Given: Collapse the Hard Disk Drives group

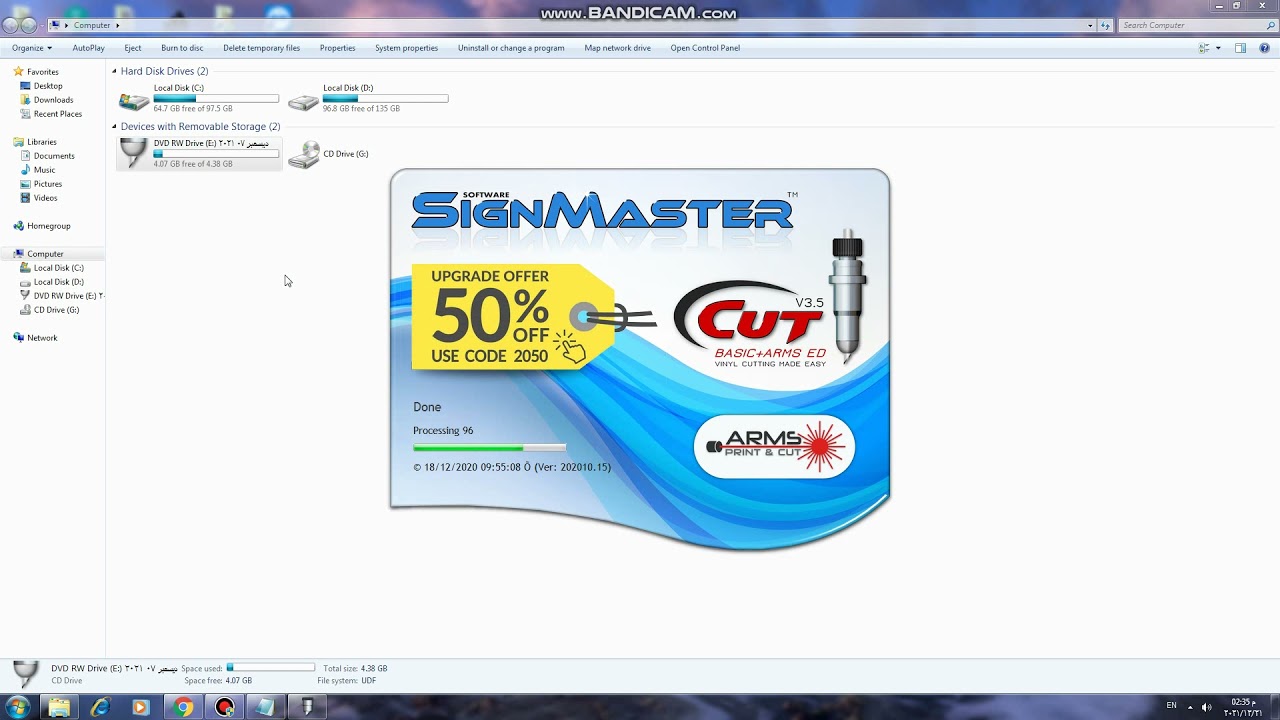Looking at the screenshot, I should pyautogui.click(x=114, y=71).
